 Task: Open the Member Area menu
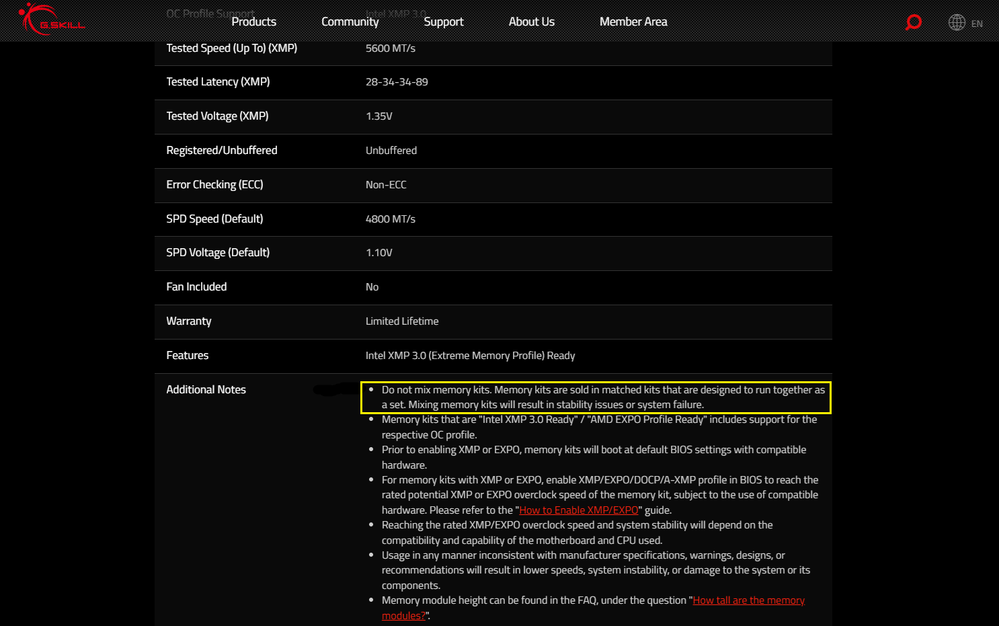[x=633, y=22]
